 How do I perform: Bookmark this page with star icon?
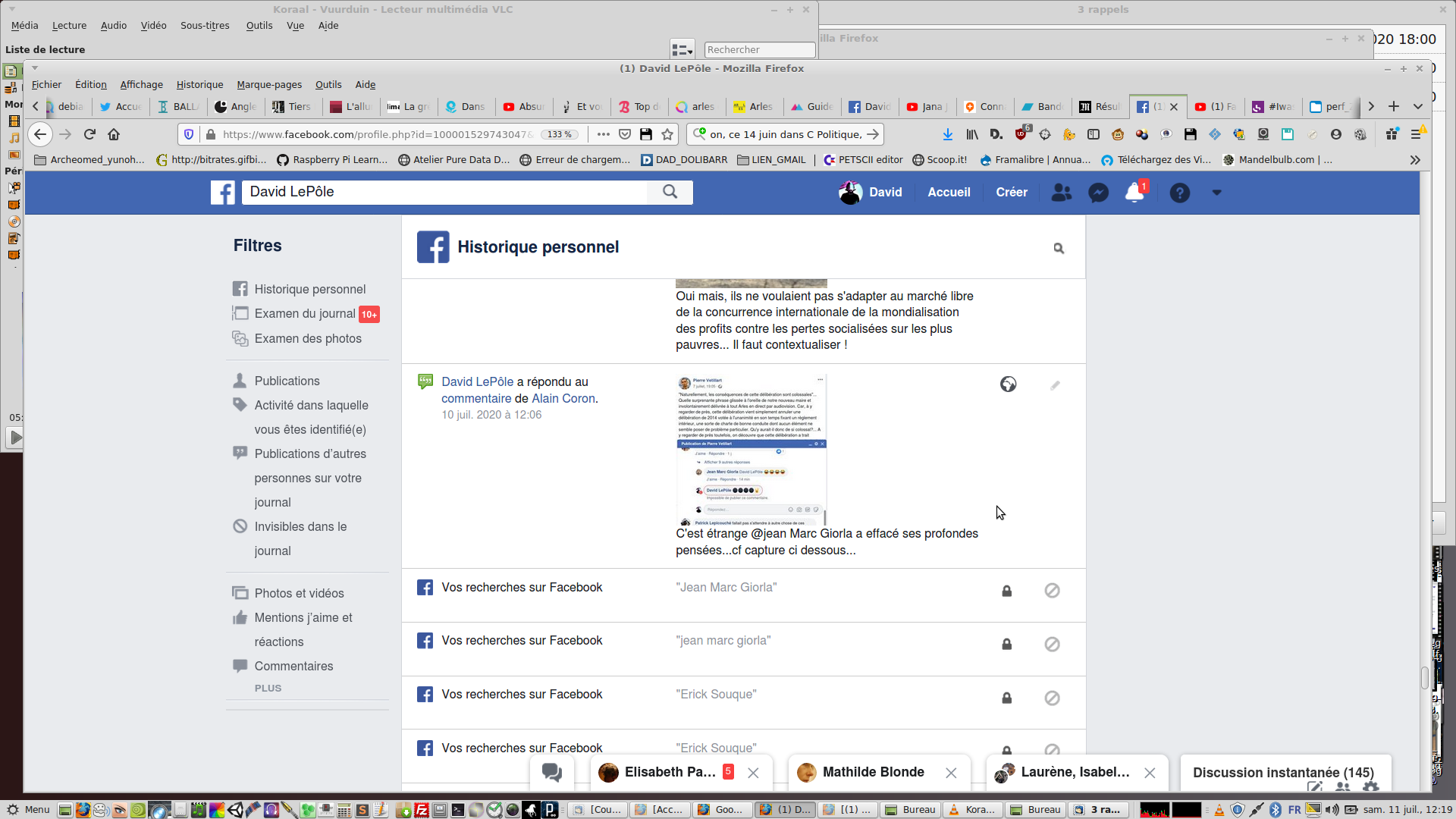pyautogui.click(x=667, y=134)
